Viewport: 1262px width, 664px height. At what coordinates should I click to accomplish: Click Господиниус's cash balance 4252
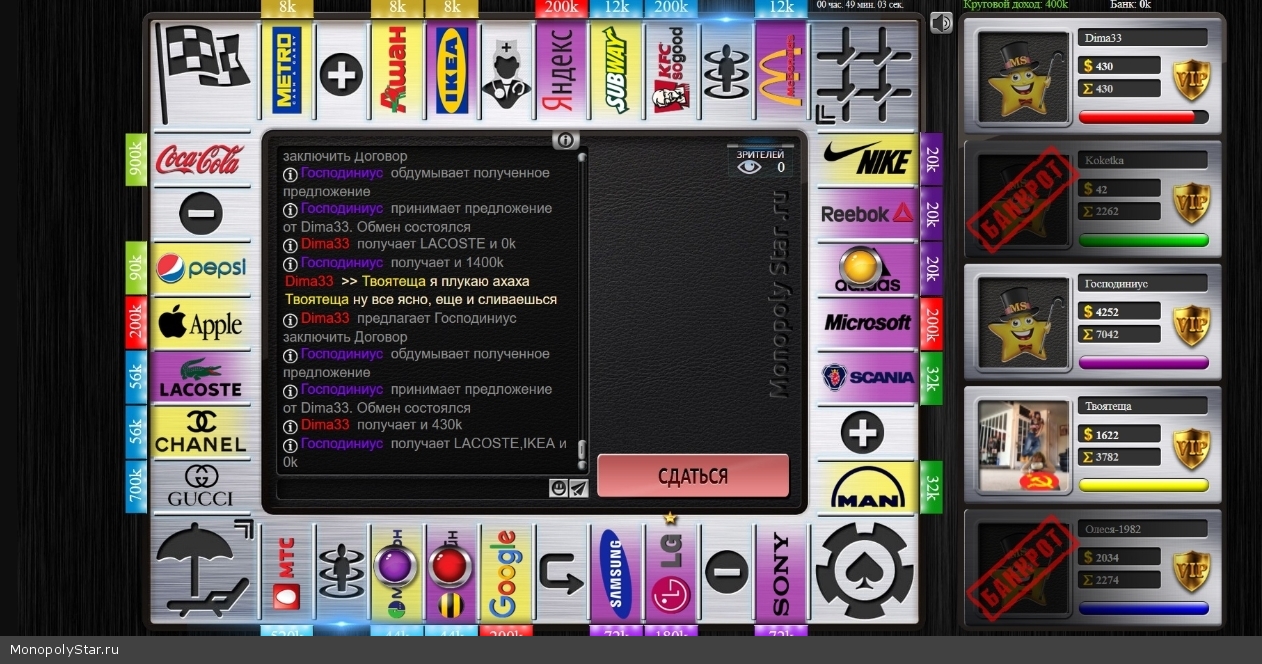click(1119, 312)
